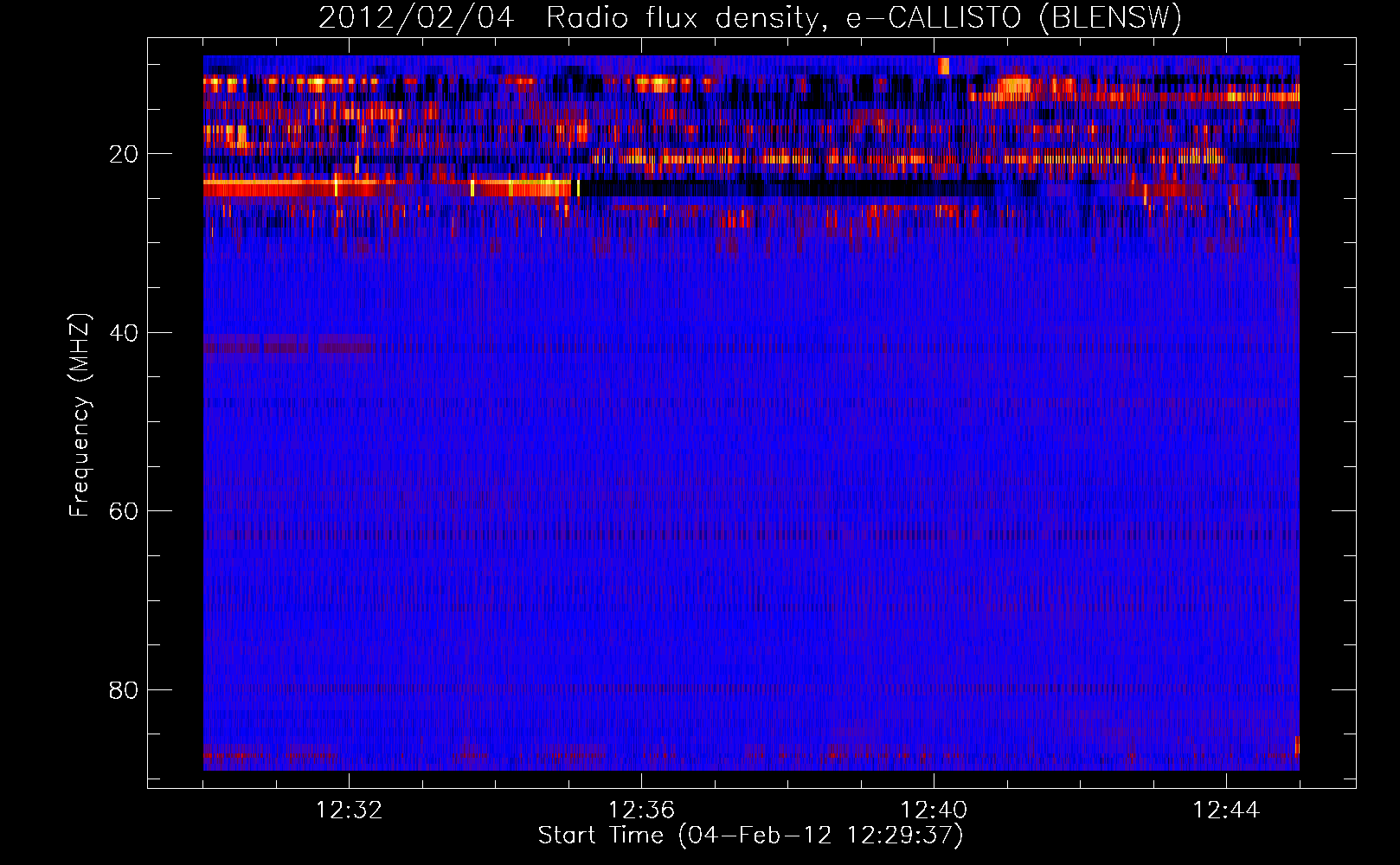Click the 12:36 time tick label
This screenshot has height=865, width=1400.
pos(641,811)
